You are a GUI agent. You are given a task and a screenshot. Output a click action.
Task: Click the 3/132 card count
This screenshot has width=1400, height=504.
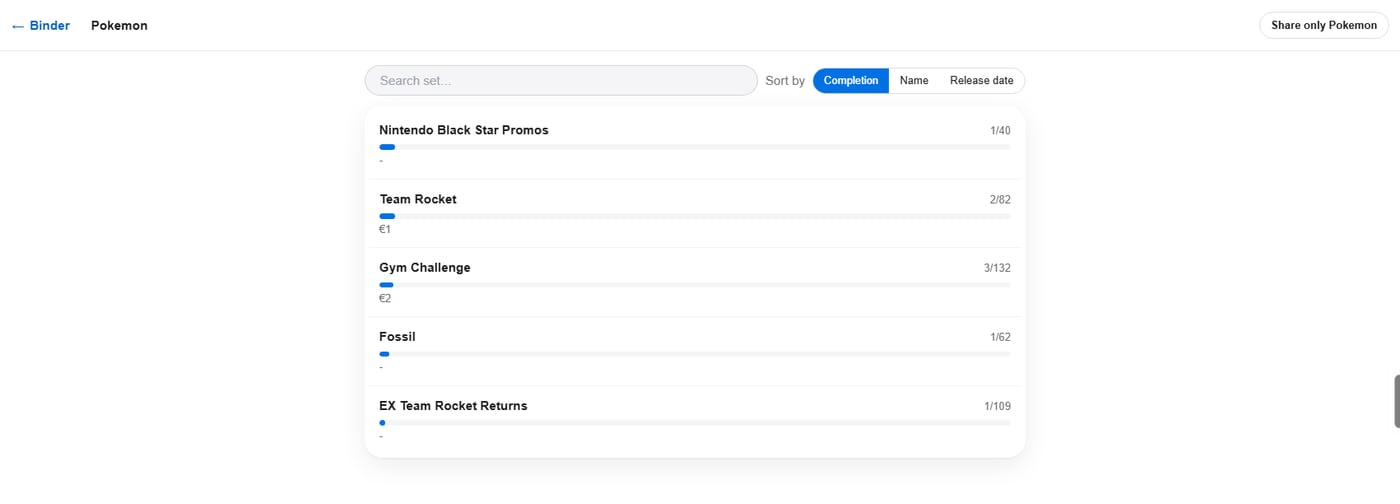[997, 268]
